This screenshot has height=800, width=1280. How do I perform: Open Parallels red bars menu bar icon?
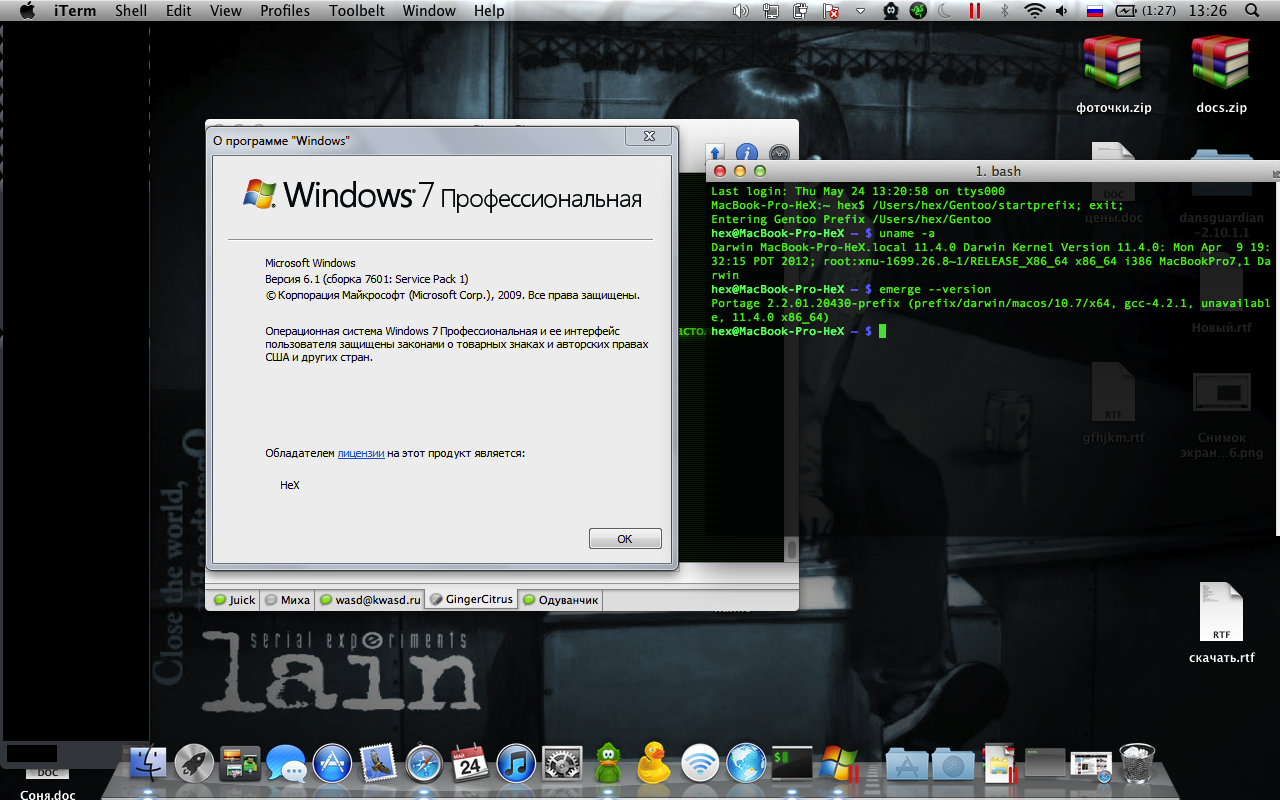(x=973, y=11)
